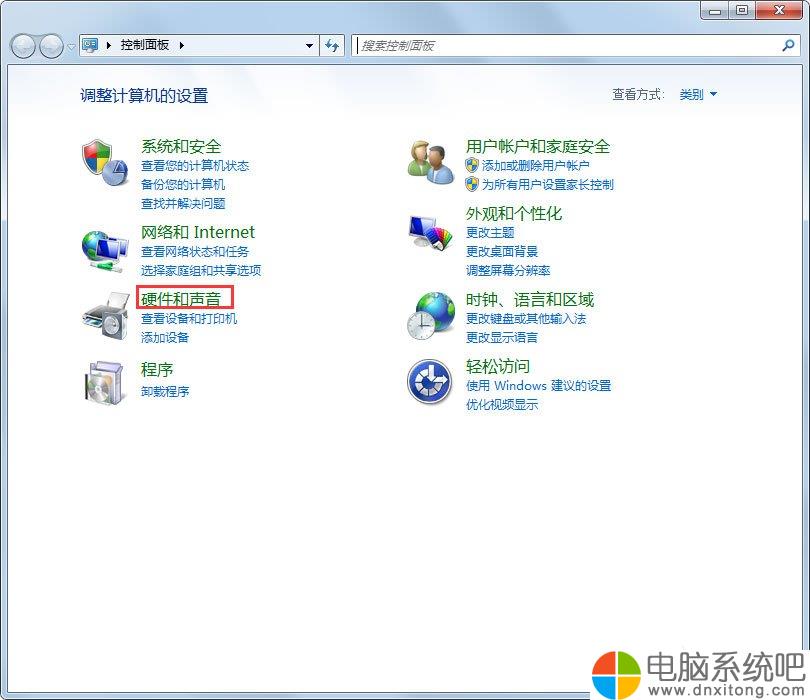Expand the arrow after 控制面板 breadcrumb
This screenshot has width=810, height=700.
click(x=182, y=45)
